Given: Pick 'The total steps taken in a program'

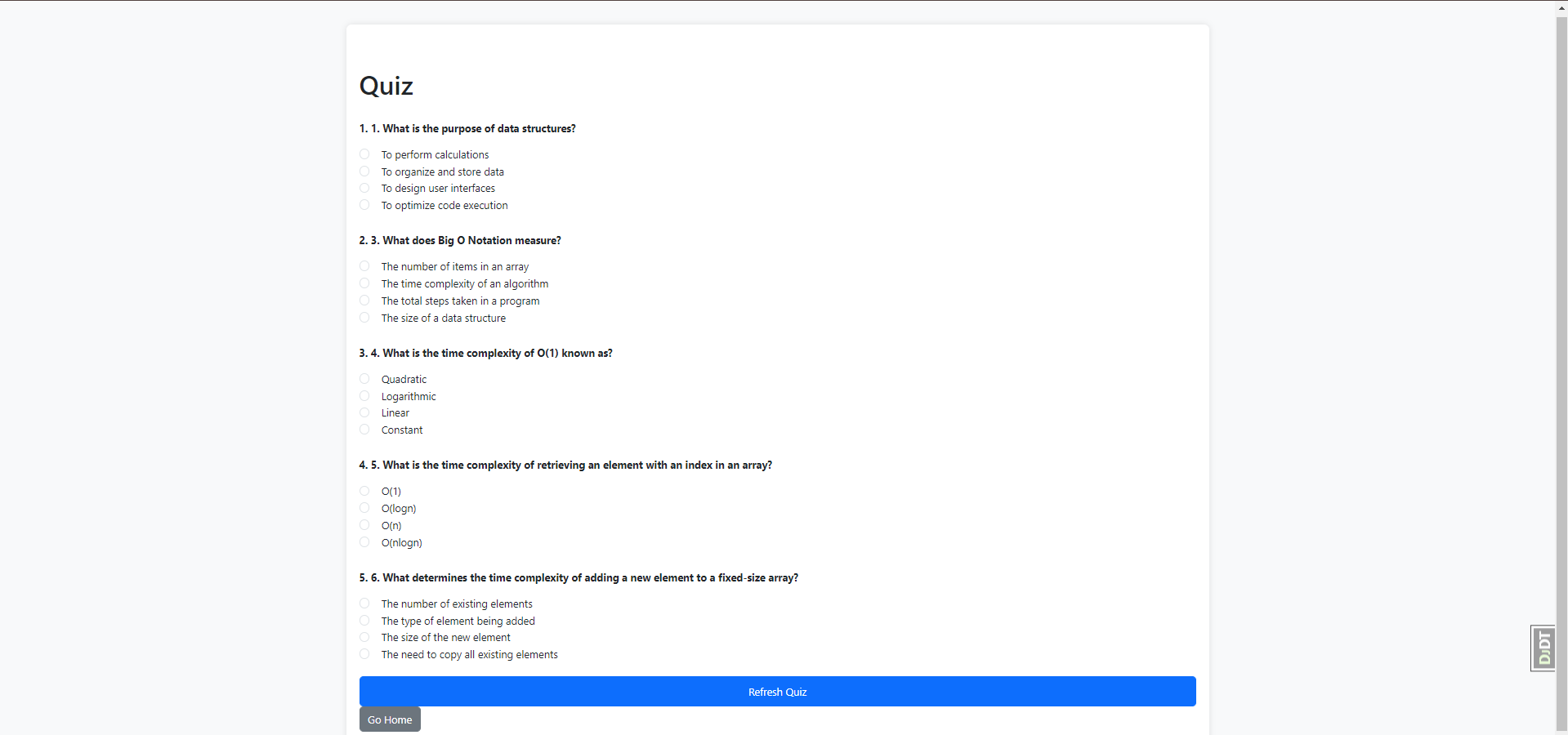Looking at the screenshot, I should click(364, 301).
